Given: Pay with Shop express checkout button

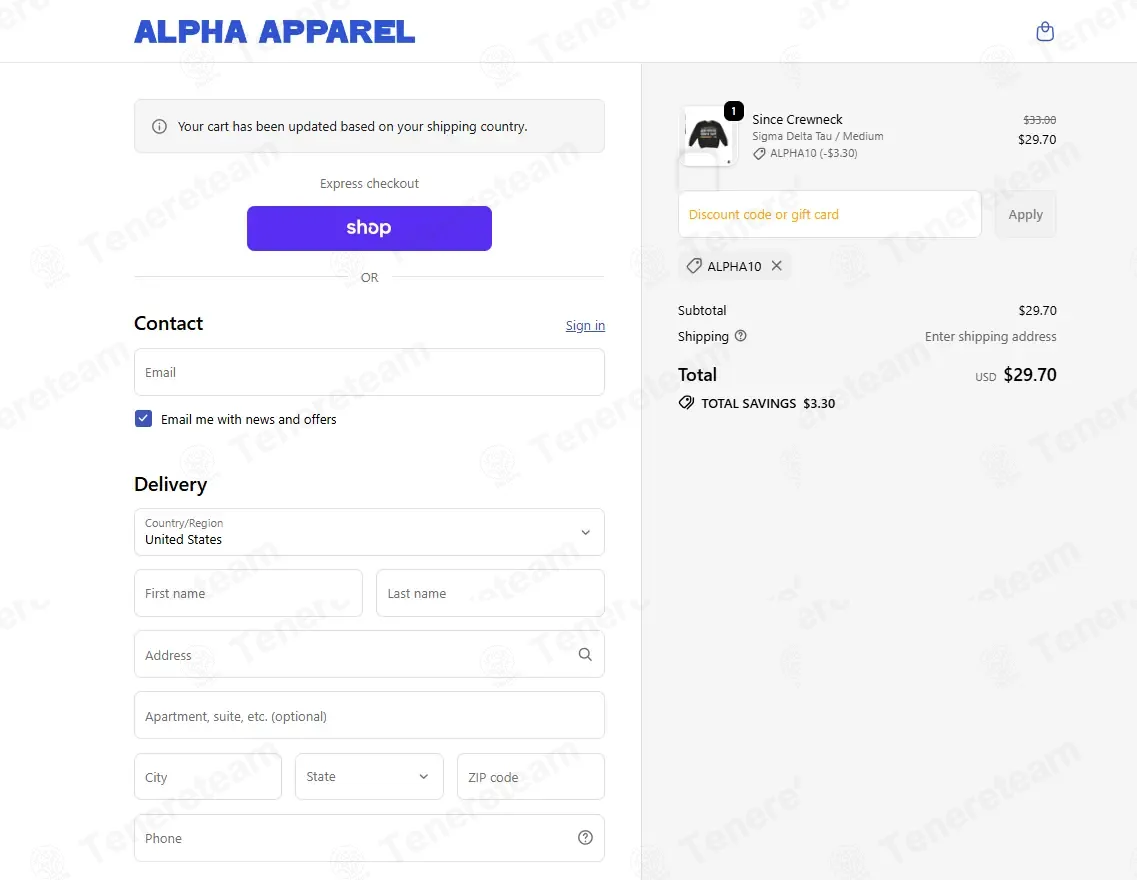Looking at the screenshot, I should click(369, 228).
